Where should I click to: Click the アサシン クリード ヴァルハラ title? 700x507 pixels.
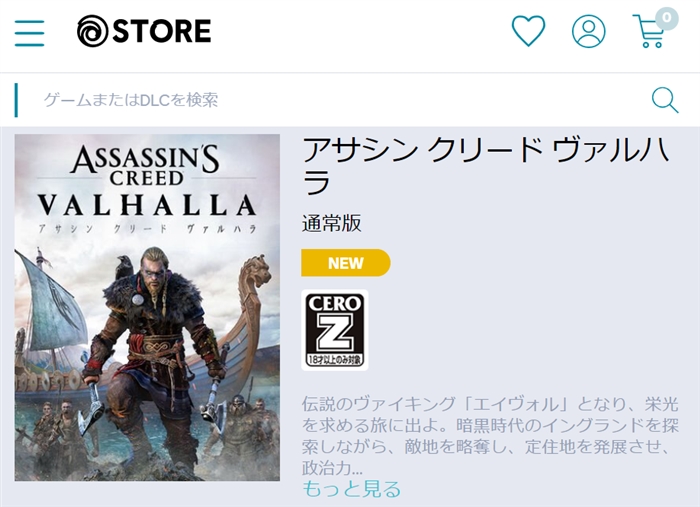pyautogui.click(x=486, y=166)
